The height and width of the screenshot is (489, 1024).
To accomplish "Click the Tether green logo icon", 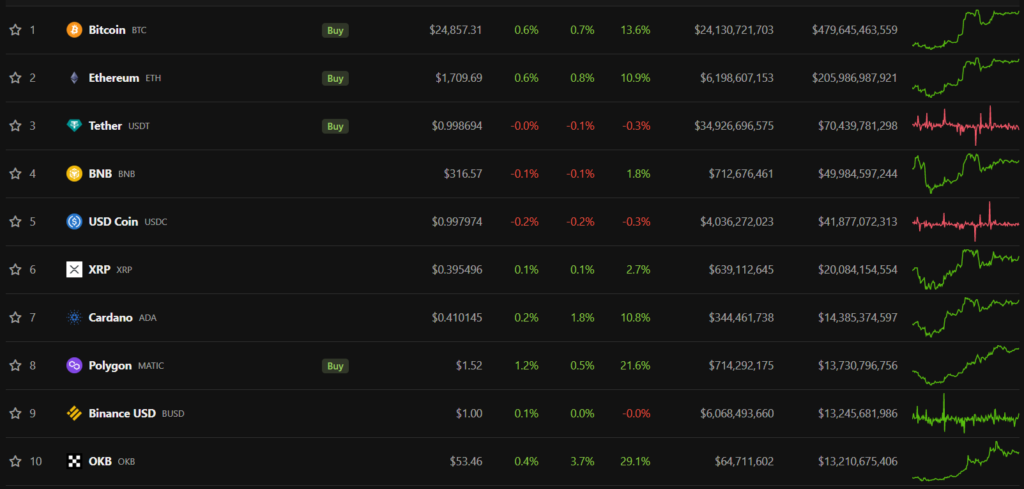I will tap(74, 126).
